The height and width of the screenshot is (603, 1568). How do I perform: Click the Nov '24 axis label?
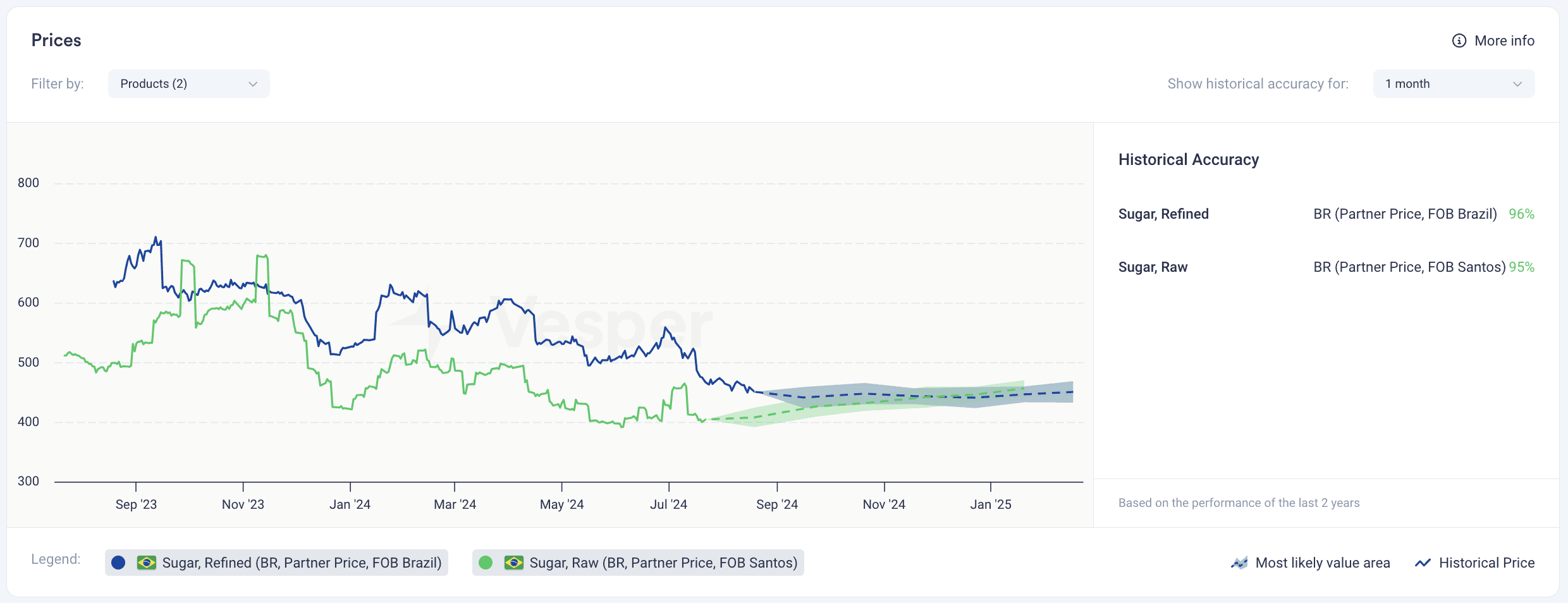coord(884,504)
